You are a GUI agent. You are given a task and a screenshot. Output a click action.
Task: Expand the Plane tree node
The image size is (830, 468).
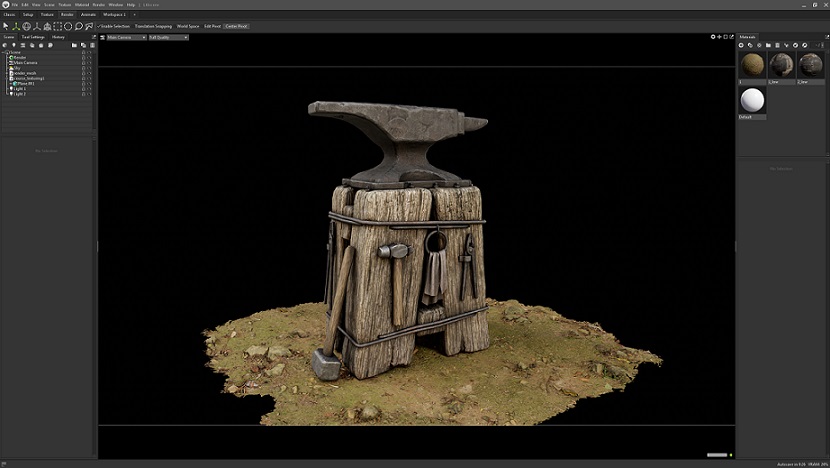tap(11, 84)
